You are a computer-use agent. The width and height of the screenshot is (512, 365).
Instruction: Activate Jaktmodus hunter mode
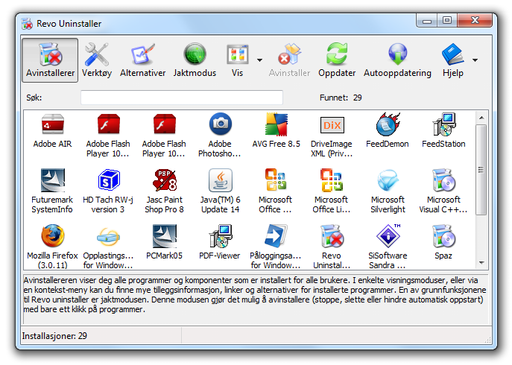pyautogui.click(x=195, y=60)
